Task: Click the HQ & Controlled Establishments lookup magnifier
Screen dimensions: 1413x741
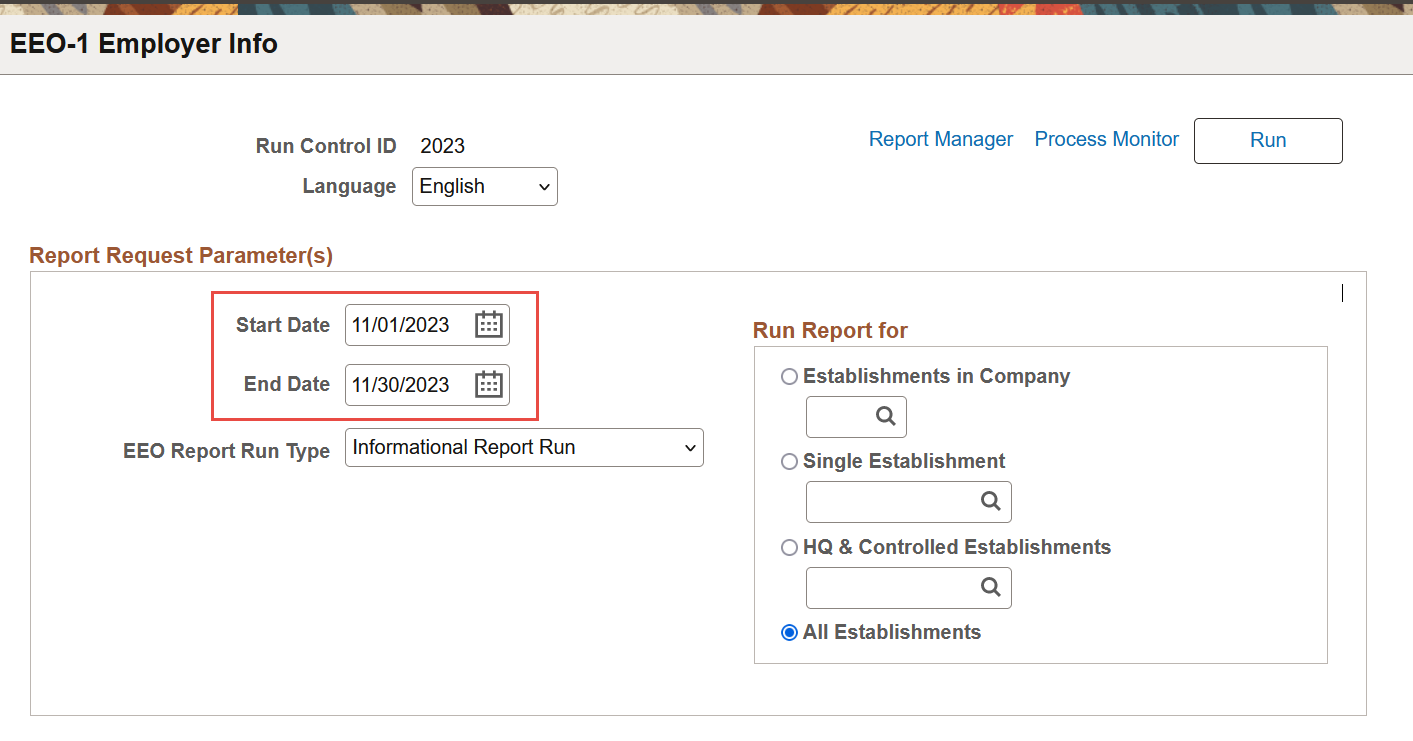Action: (x=990, y=588)
